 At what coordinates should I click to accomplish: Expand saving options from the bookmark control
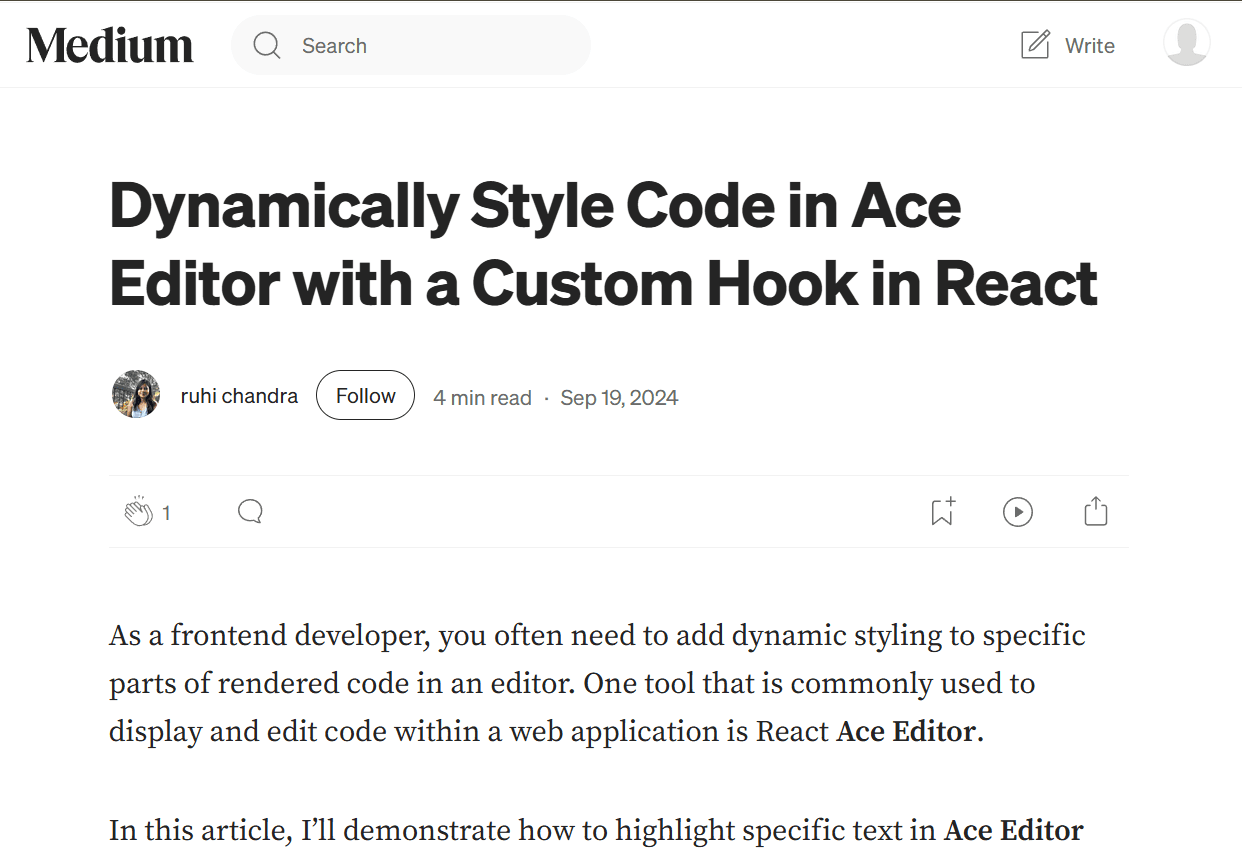(x=940, y=511)
